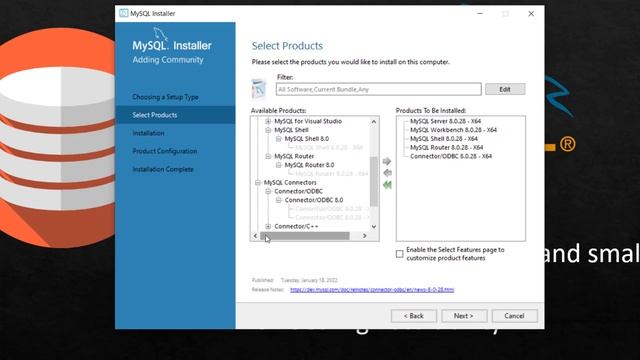Click the filter software package icon
The width and height of the screenshot is (640, 360).
pyautogui.click(x=259, y=89)
